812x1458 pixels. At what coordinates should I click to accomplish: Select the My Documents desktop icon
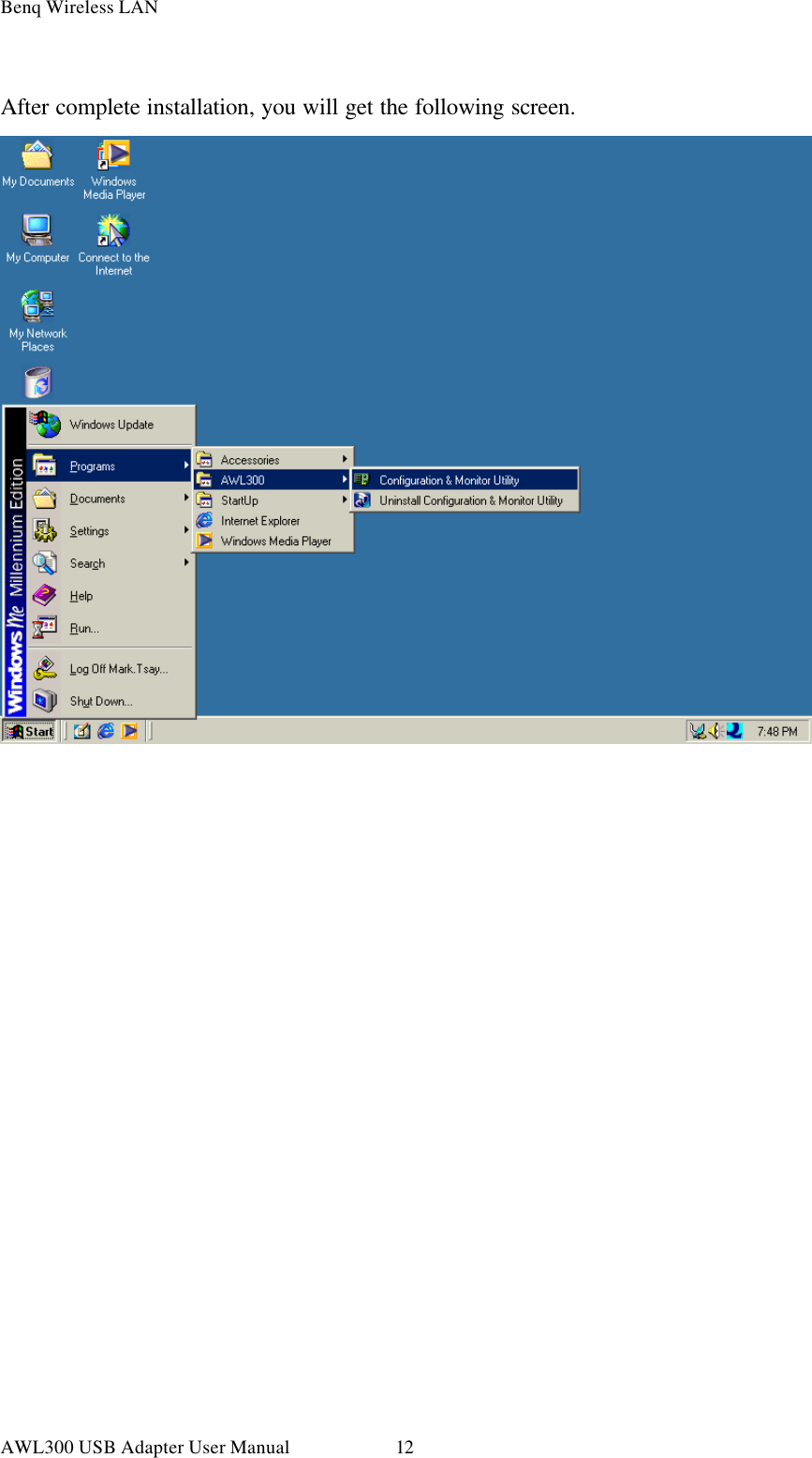point(37,164)
